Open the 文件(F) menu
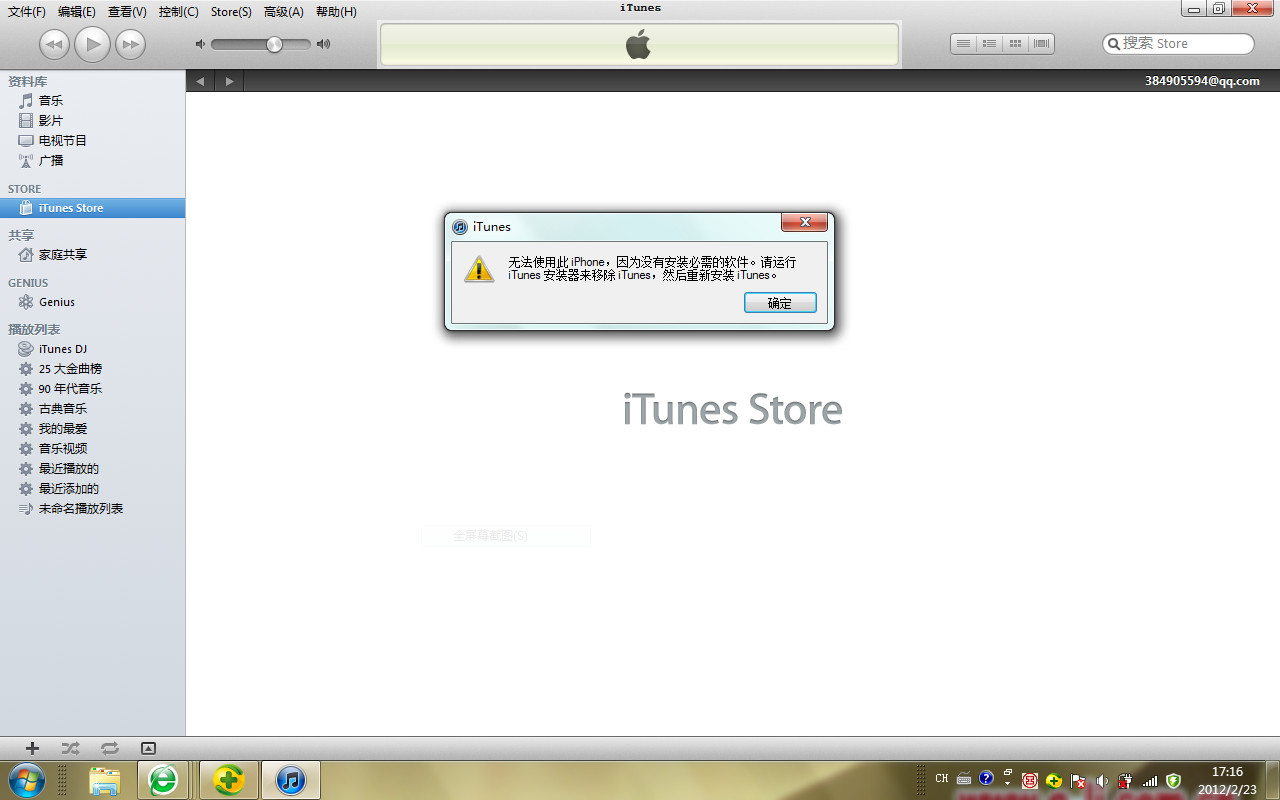This screenshot has width=1280, height=800. coord(27,12)
